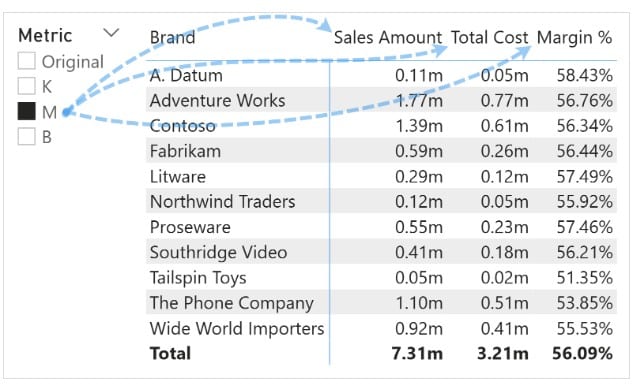The image size is (638, 387).
Task: Click the Northwind Traders brand cell
Action: coord(223,202)
